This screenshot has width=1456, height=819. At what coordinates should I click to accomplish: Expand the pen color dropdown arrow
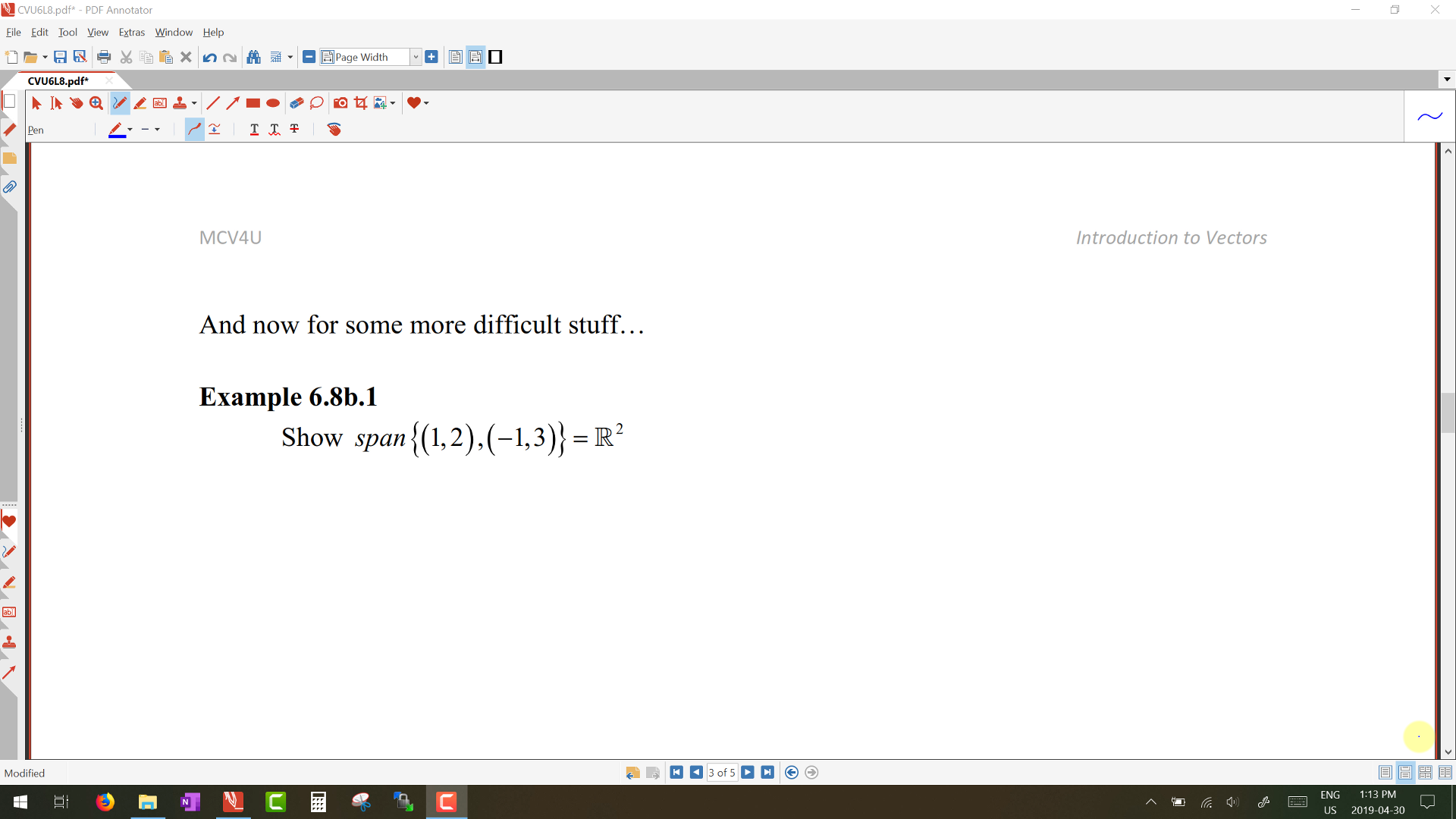[130, 130]
